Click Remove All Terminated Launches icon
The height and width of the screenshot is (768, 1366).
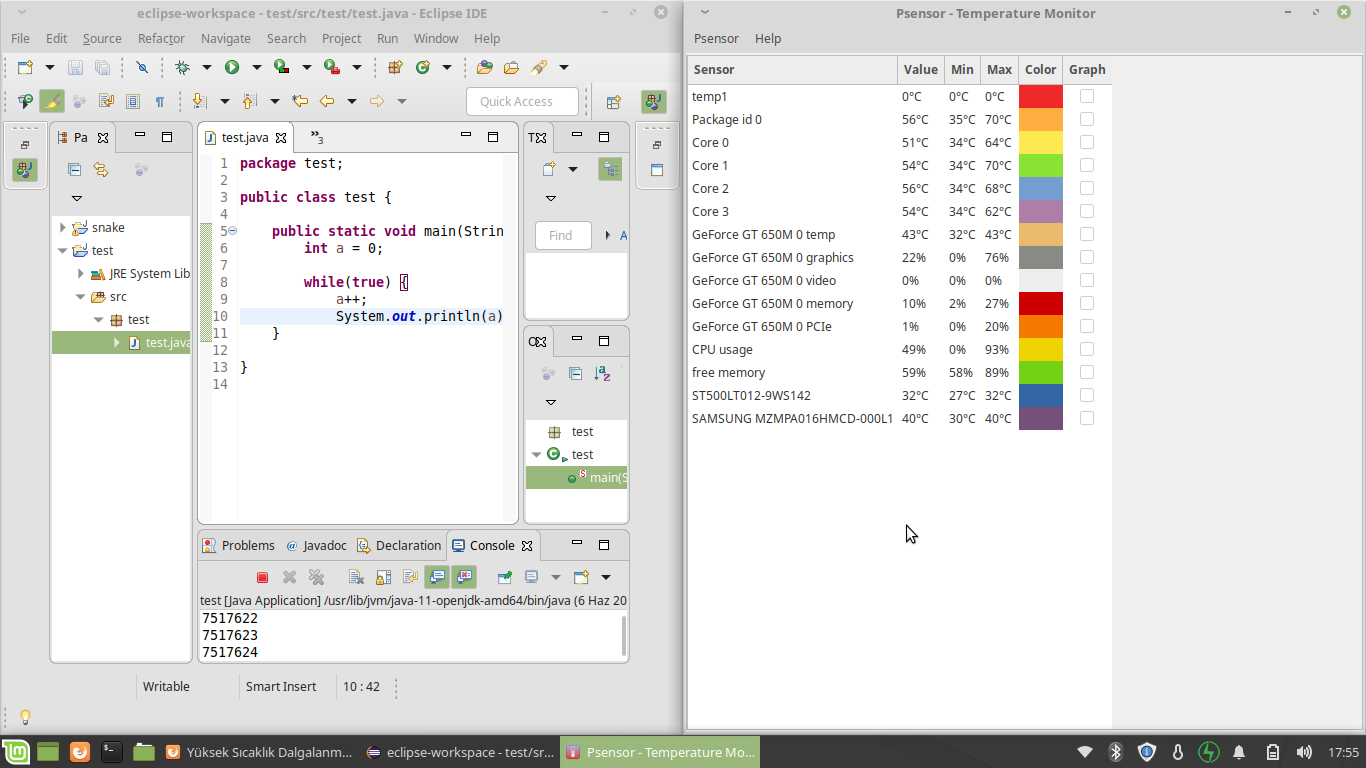tap(316, 577)
